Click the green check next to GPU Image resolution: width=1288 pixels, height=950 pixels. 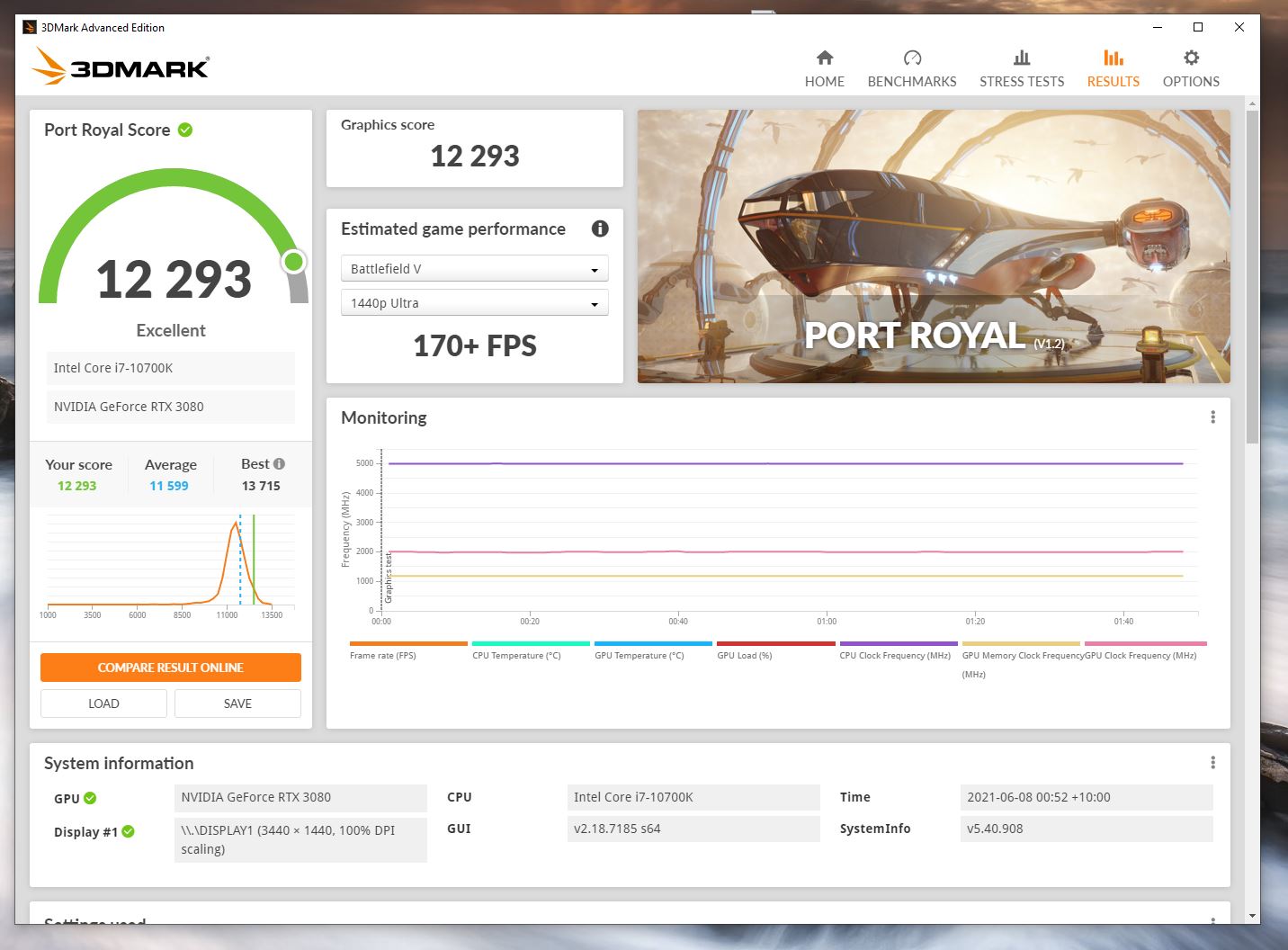(x=90, y=798)
